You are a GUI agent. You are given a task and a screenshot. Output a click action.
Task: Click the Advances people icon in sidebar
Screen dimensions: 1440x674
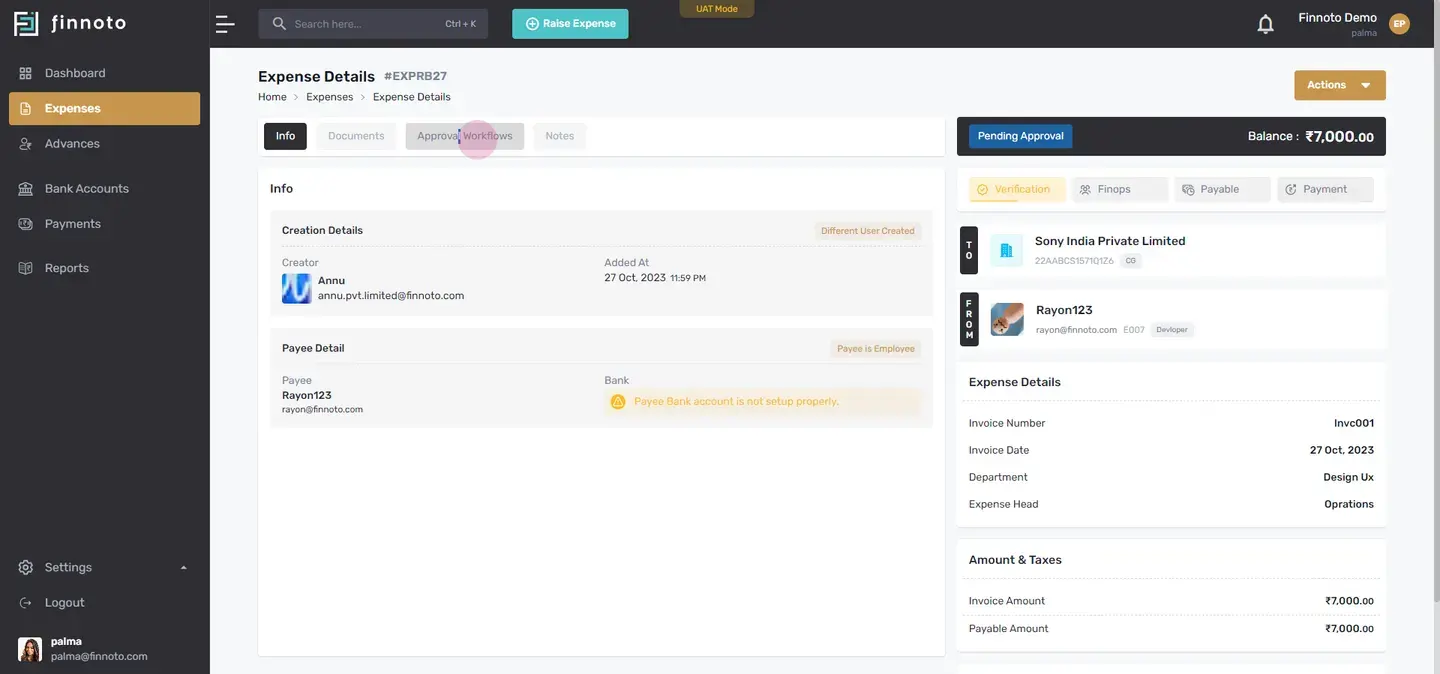coord(26,144)
